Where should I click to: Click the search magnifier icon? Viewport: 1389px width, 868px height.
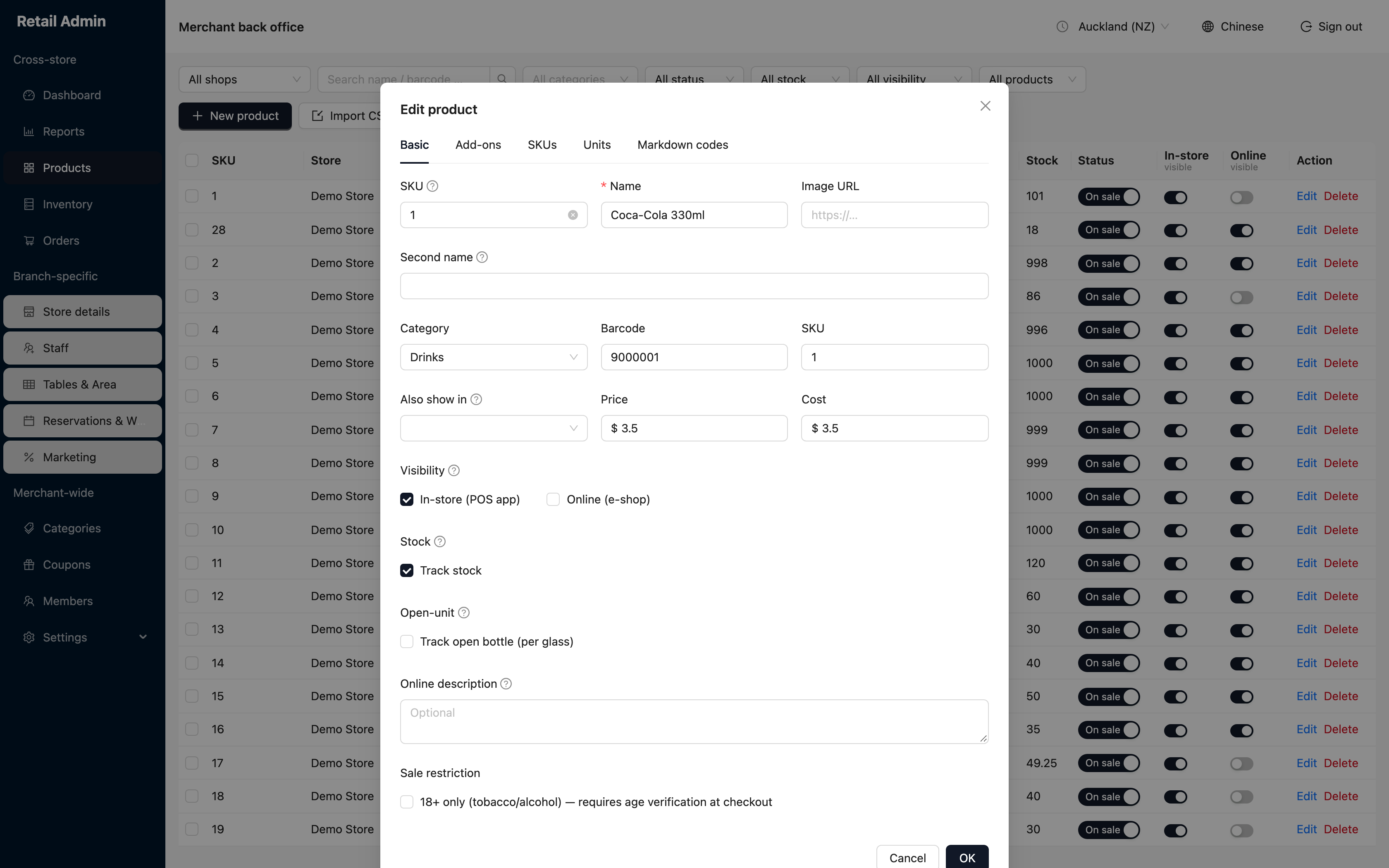point(502,79)
